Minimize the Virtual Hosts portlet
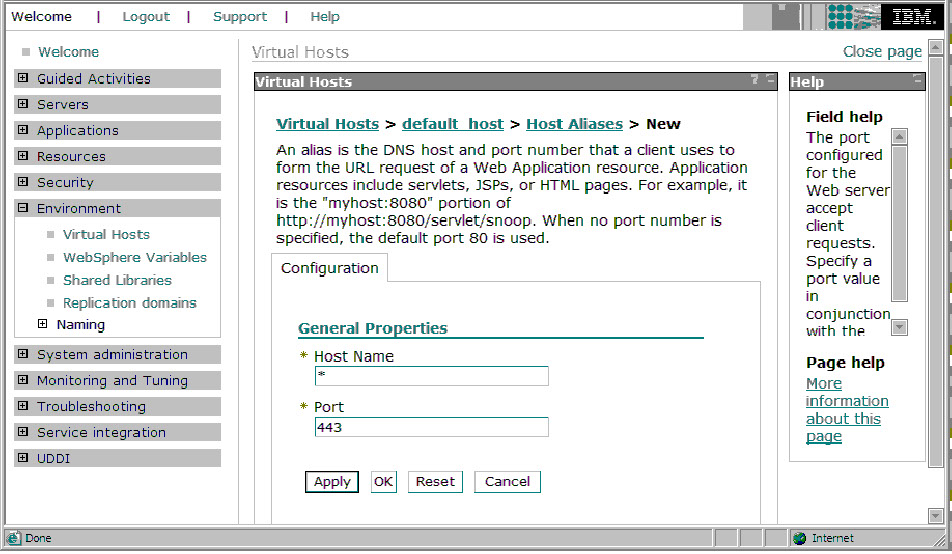 (x=770, y=80)
